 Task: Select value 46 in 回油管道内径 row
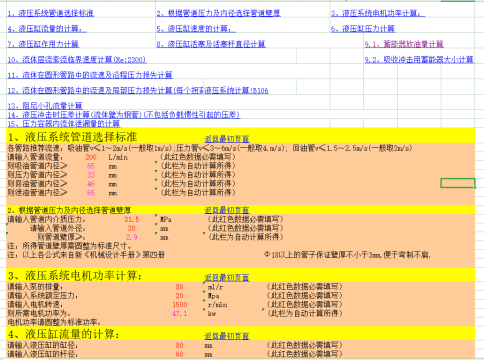[91, 184]
